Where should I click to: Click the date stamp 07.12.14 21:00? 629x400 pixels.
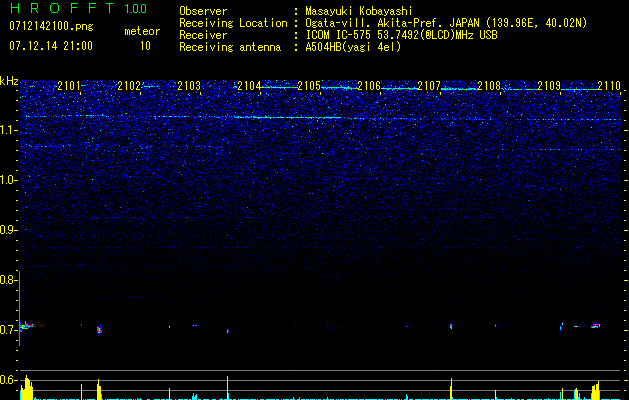(51, 45)
